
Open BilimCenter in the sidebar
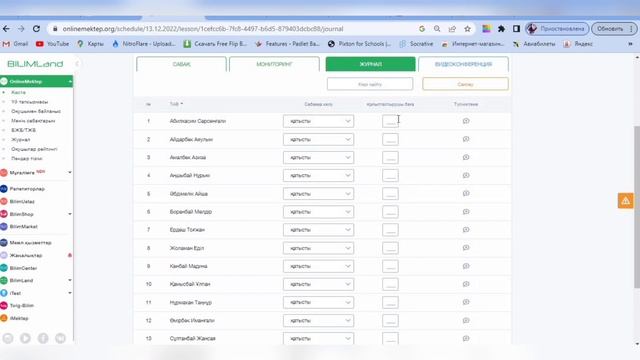pyautogui.click(x=23, y=268)
